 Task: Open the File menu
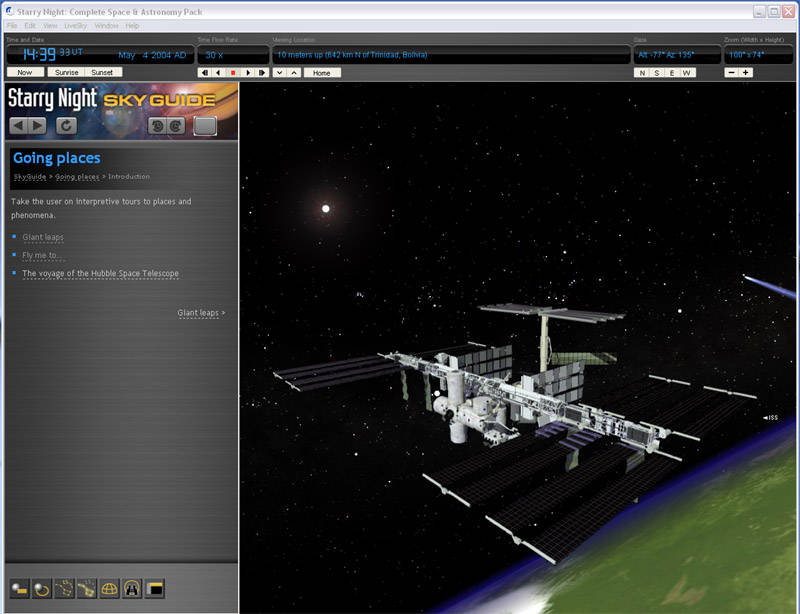point(12,26)
